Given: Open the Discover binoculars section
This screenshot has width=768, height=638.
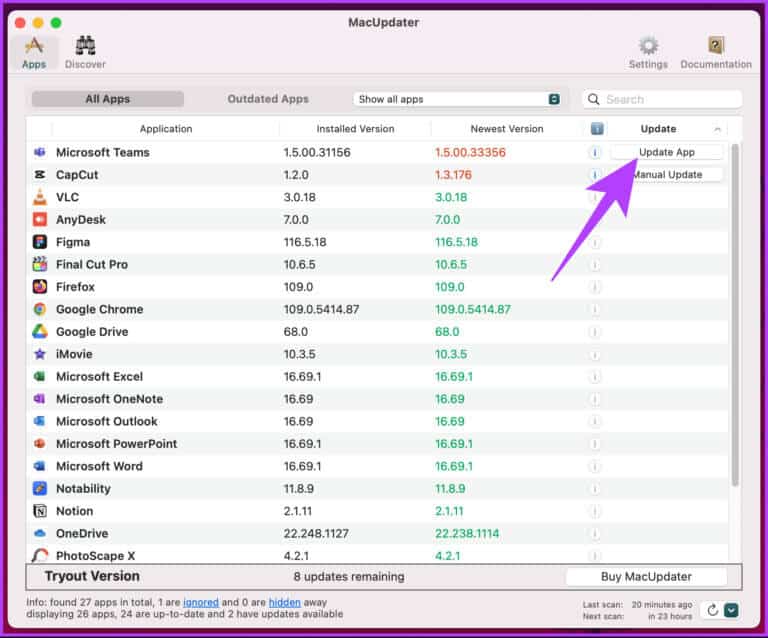Looking at the screenshot, I should [85, 53].
